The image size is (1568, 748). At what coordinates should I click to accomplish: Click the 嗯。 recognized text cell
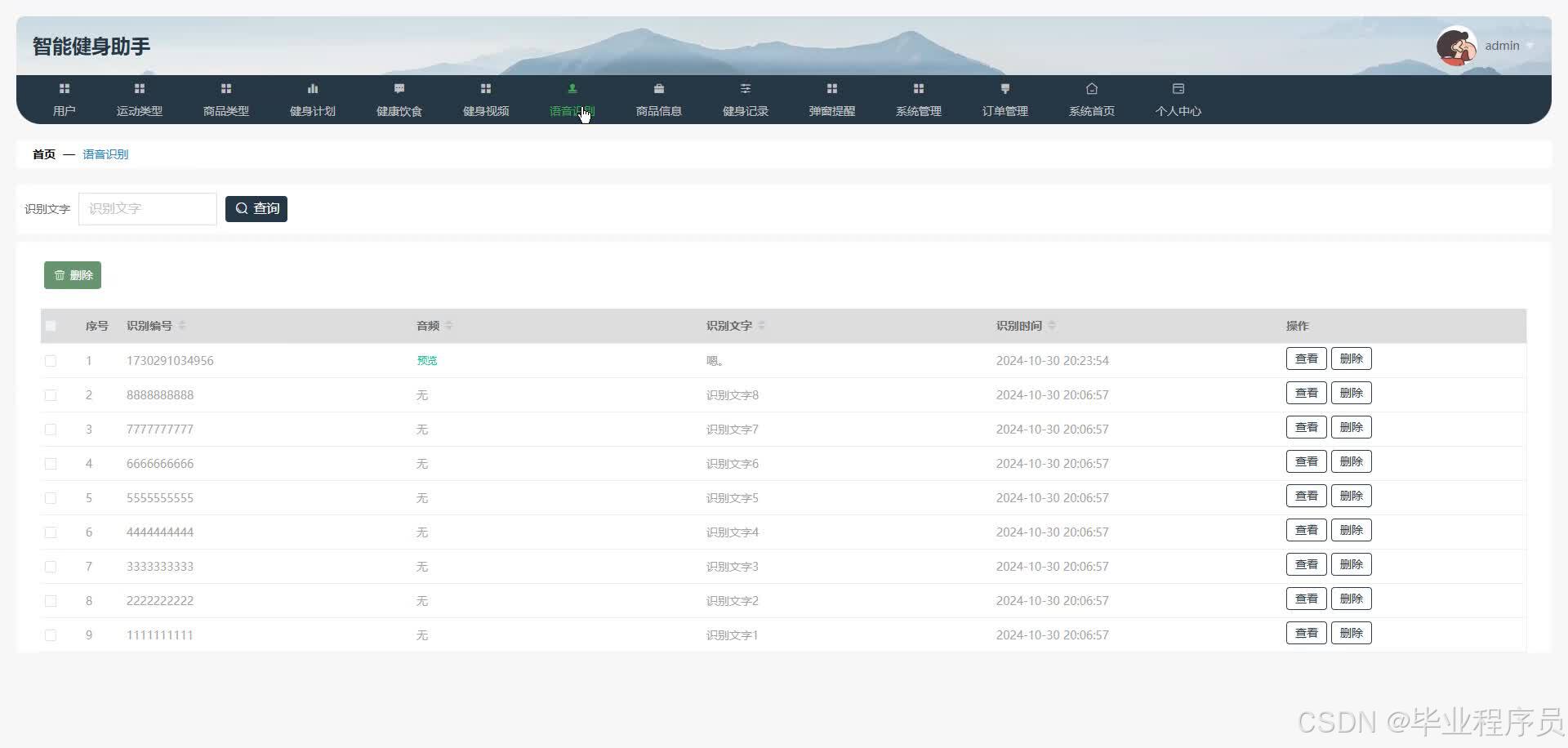pos(715,360)
